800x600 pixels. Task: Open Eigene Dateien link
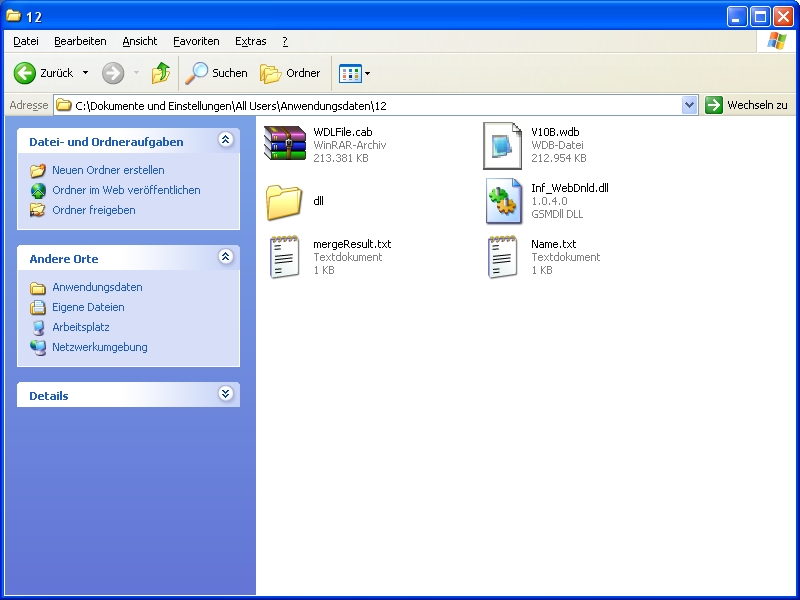point(88,307)
